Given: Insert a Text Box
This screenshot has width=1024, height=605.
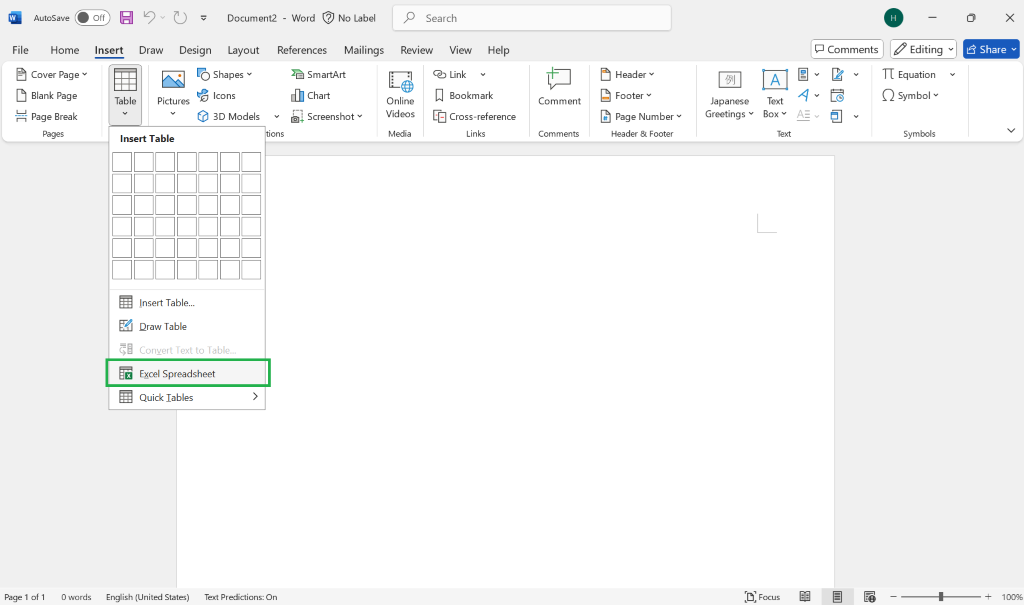Looking at the screenshot, I should (775, 94).
